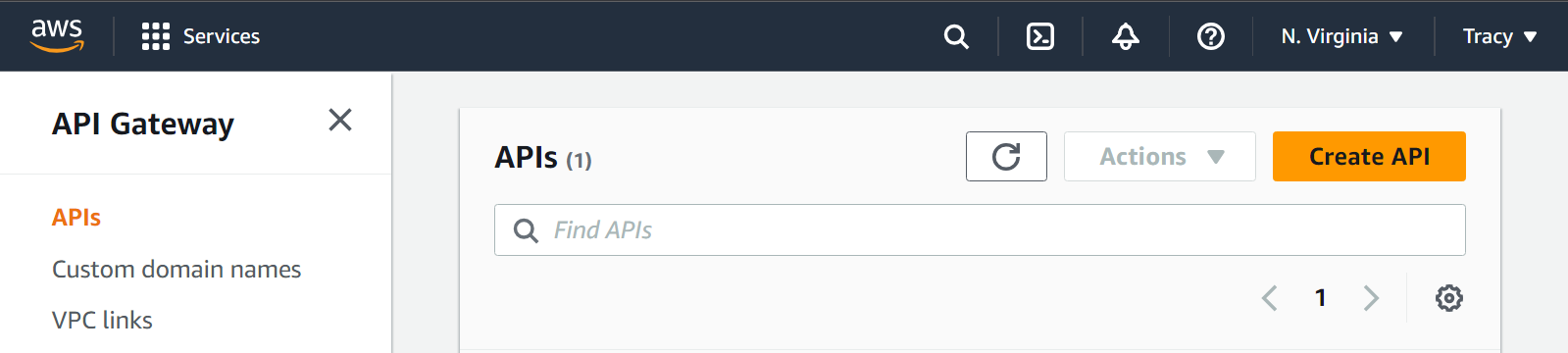Open the Services grid menu icon
Image resolution: width=1568 pixels, height=353 pixels.
point(156,36)
